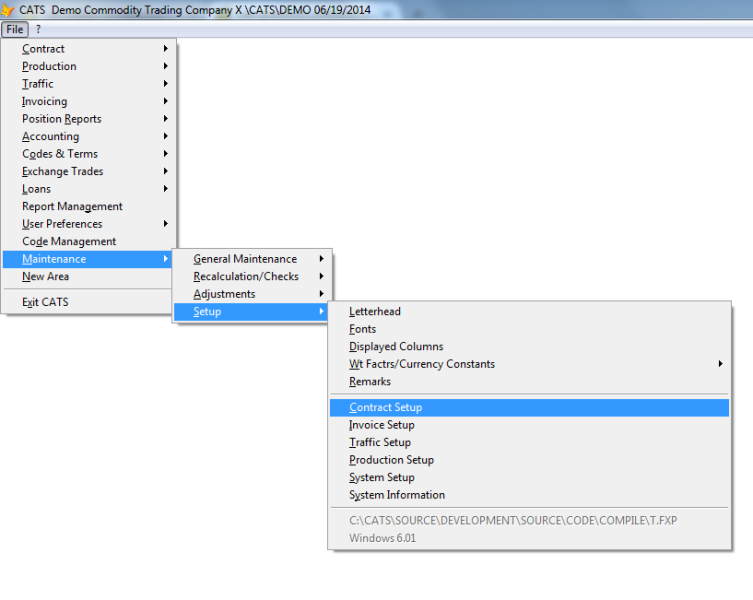The image size is (753, 600).
Task: Open Report Management
Action: pyautogui.click(x=87, y=206)
